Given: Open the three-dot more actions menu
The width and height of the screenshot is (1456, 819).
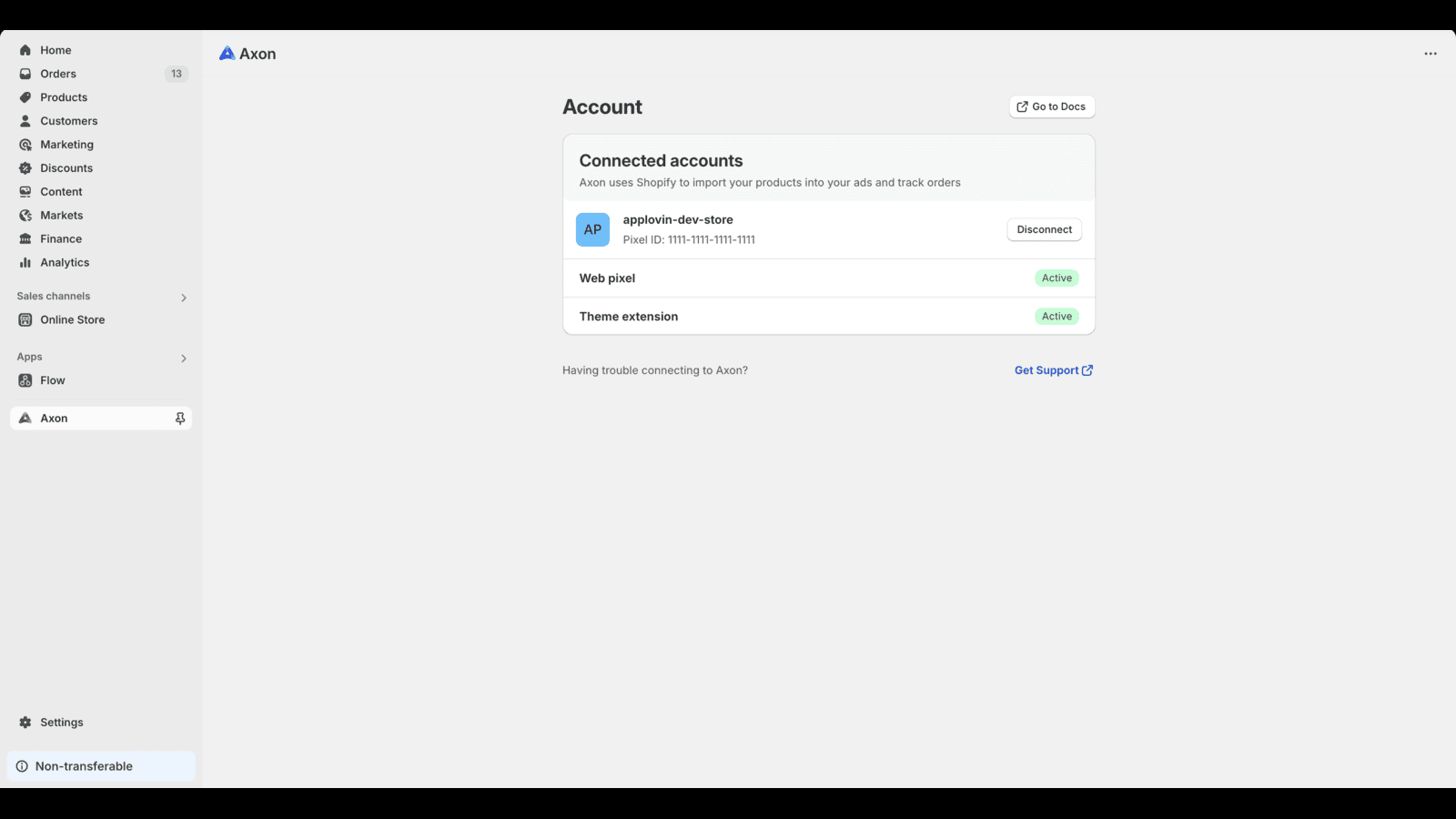Looking at the screenshot, I should (x=1431, y=54).
